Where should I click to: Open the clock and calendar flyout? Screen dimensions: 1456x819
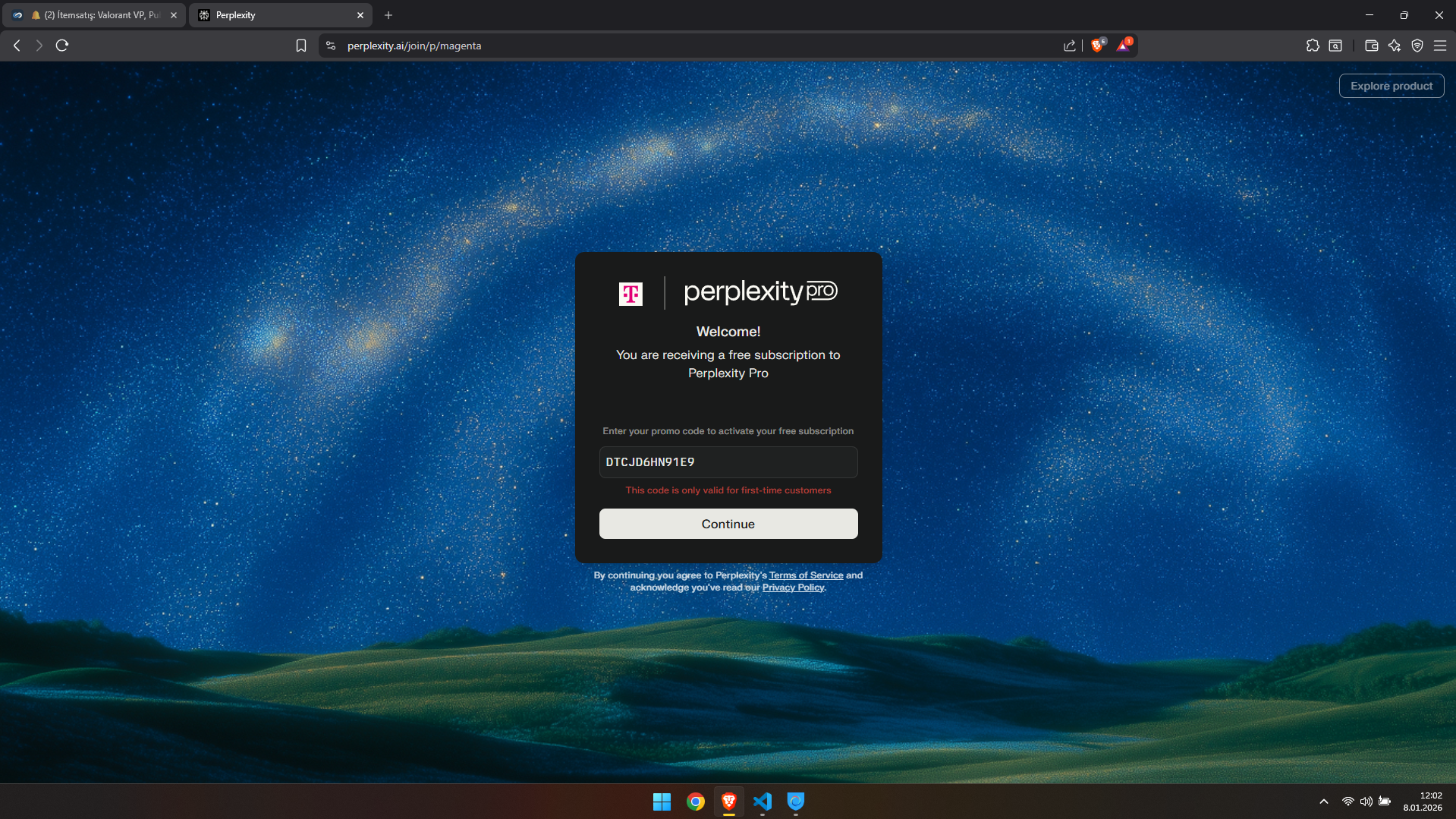pos(1423,802)
